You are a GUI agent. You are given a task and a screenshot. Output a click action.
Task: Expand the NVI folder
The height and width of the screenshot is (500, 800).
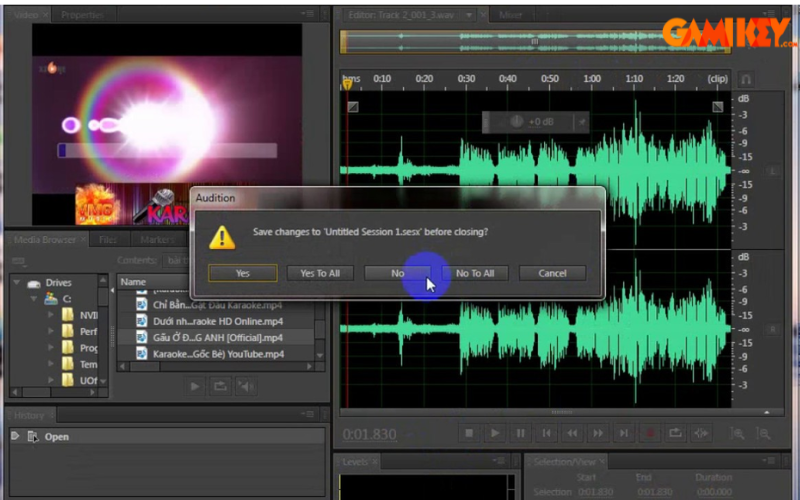tap(51, 315)
